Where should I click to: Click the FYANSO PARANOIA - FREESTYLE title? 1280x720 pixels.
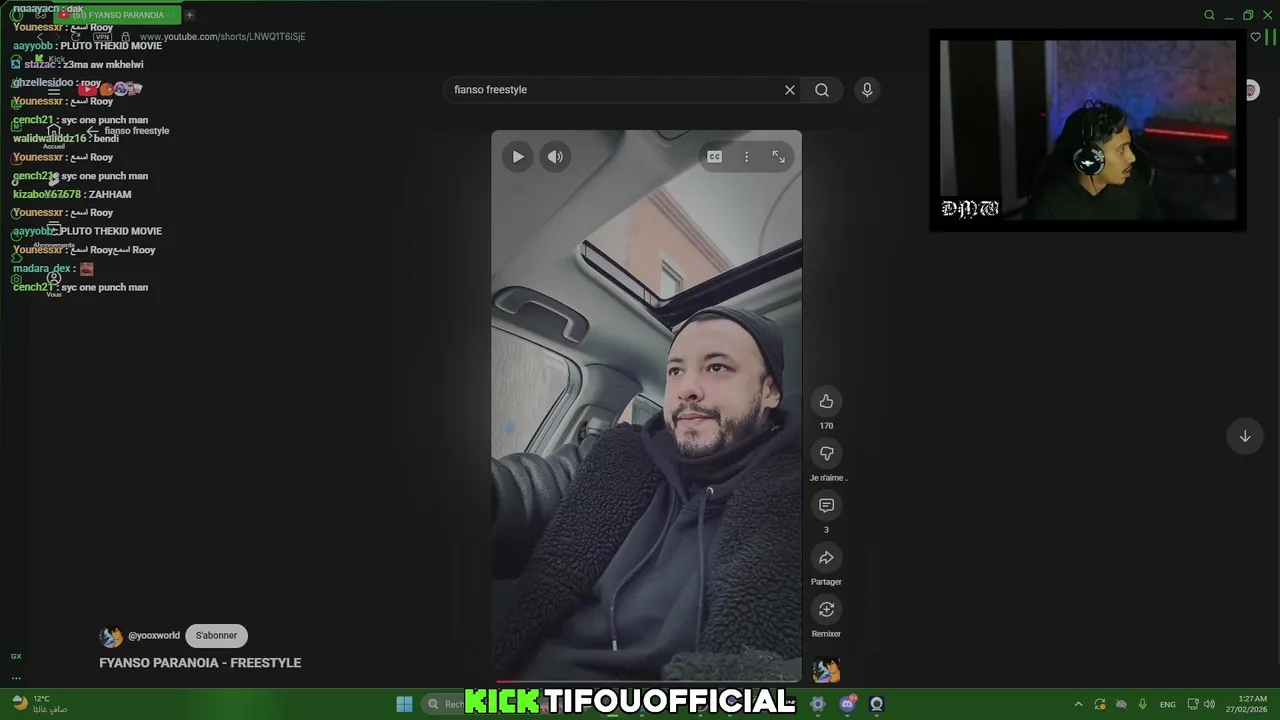200,663
